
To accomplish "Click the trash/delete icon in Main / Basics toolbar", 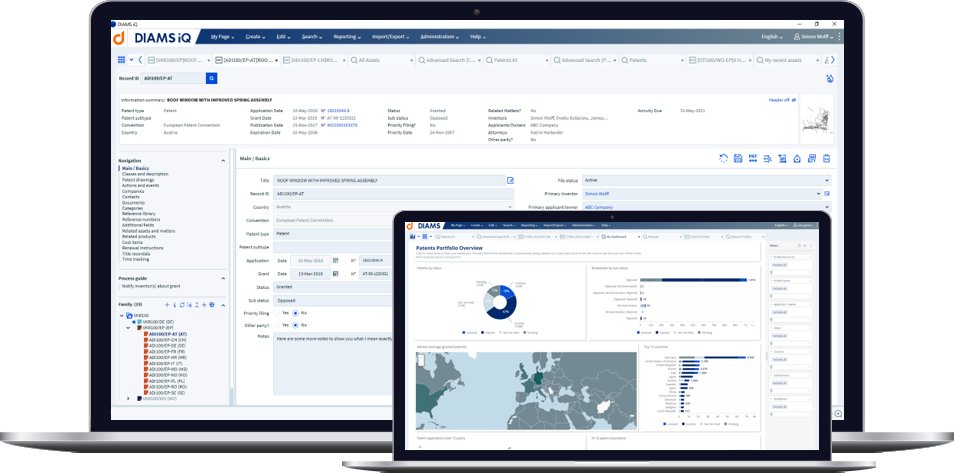I will coord(826,159).
